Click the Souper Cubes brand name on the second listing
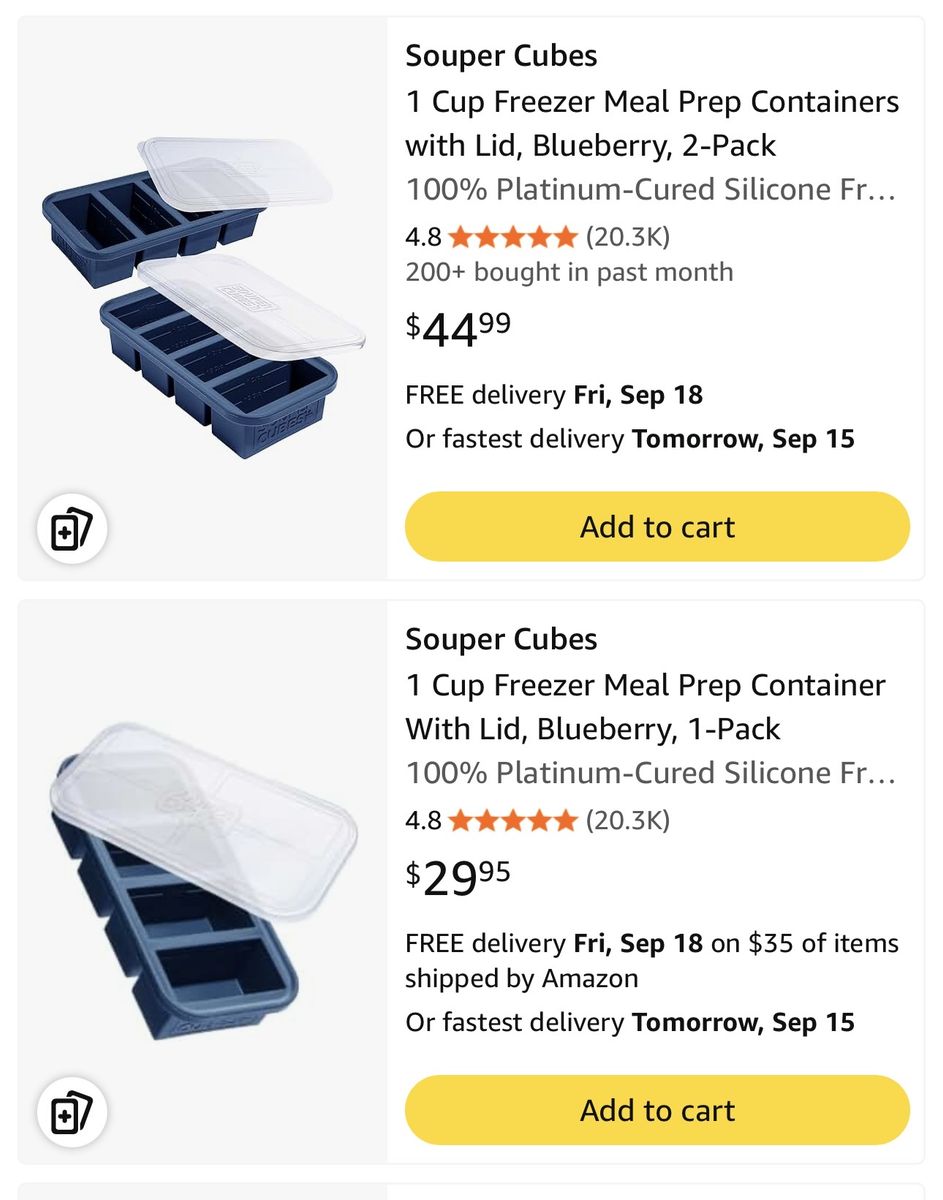The width and height of the screenshot is (943, 1200). click(x=501, y=640)
